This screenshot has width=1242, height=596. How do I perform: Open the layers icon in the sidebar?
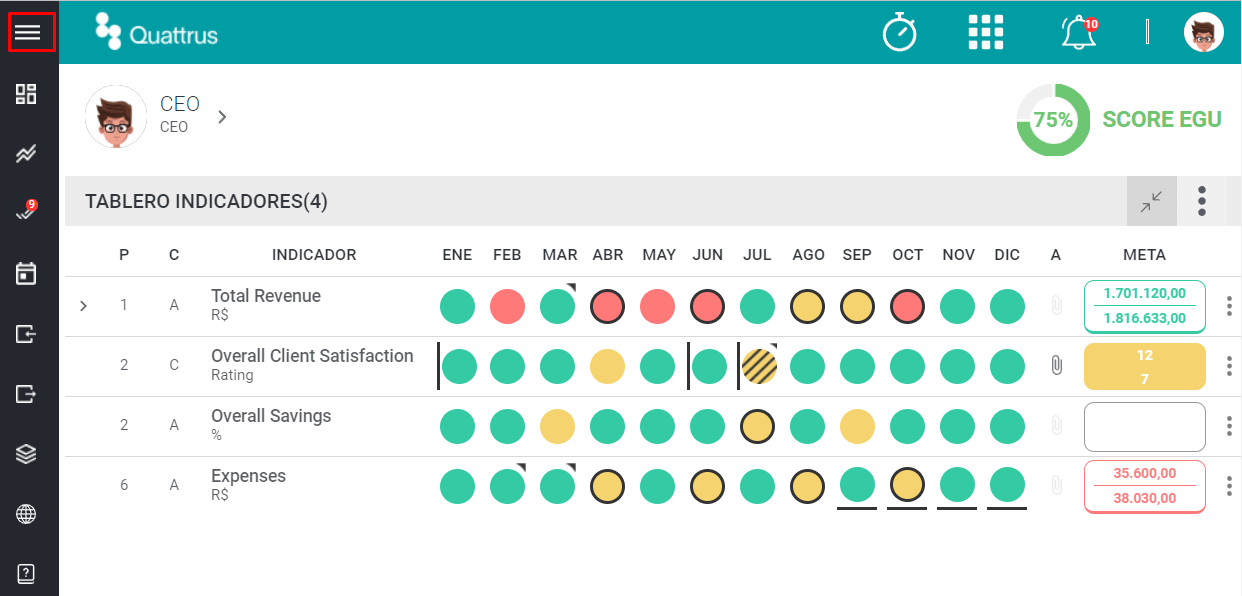[26, 454]
